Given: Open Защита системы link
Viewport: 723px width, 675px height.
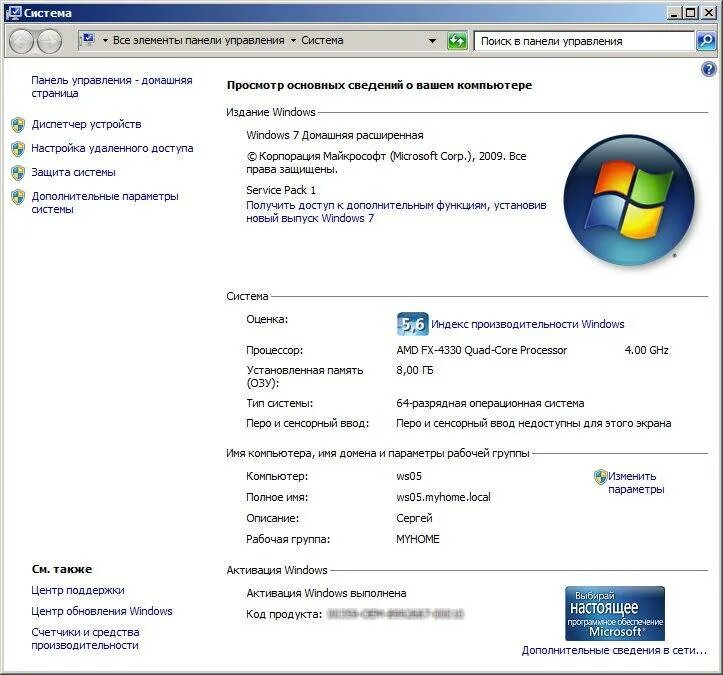Looking at the screenshot, I should pos(73,172).
